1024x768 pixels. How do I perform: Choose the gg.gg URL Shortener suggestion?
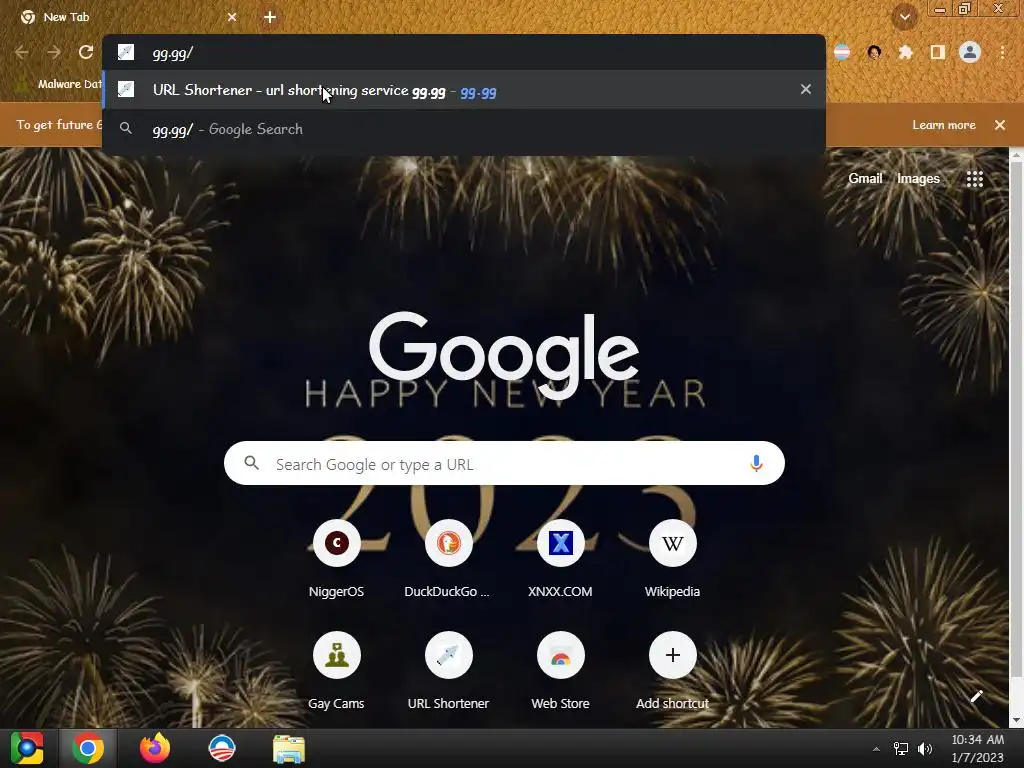click(464, 89)
